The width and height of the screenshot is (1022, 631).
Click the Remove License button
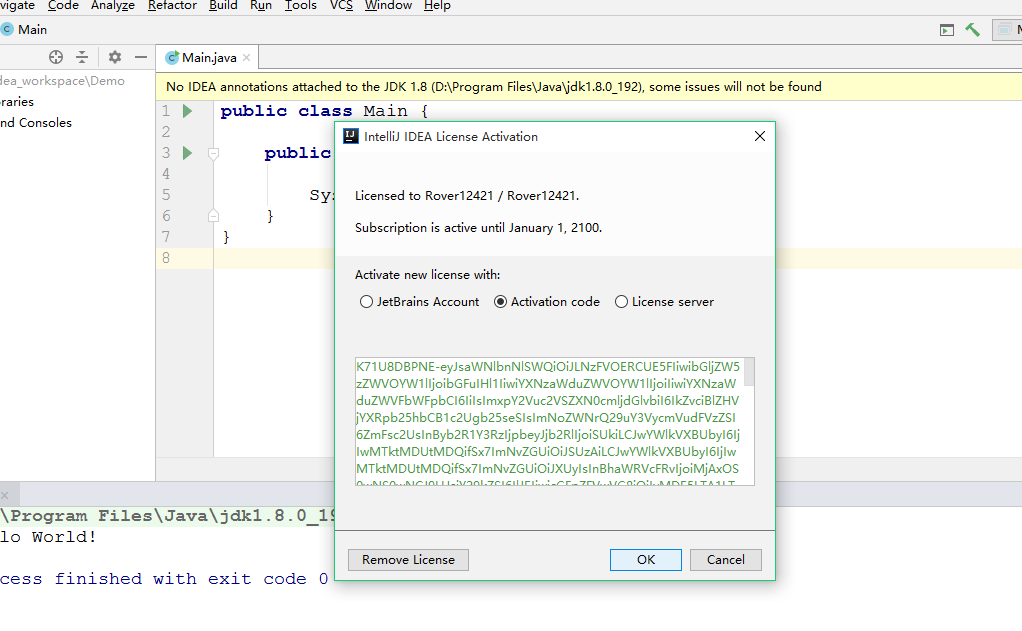point(408,560)
